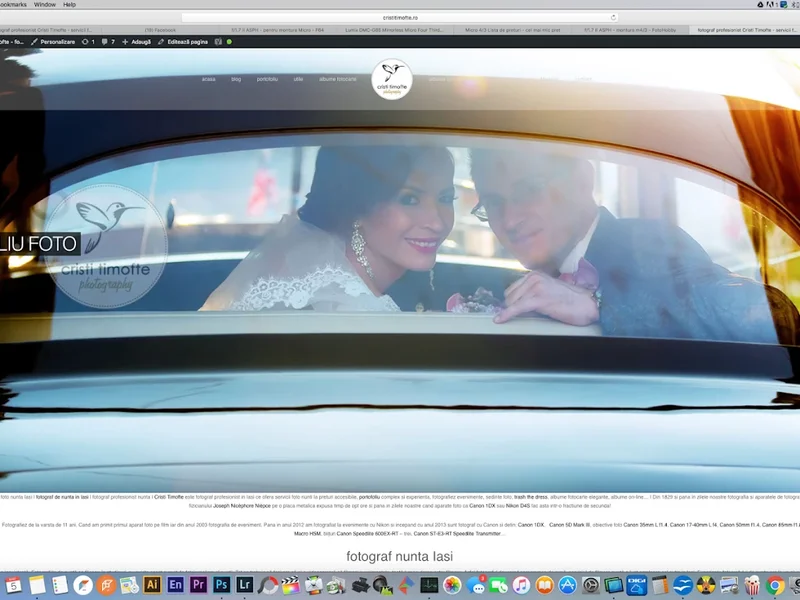Open the Window menu in menu bar
The image size is (800, 600).
click(x=45, y=5)
